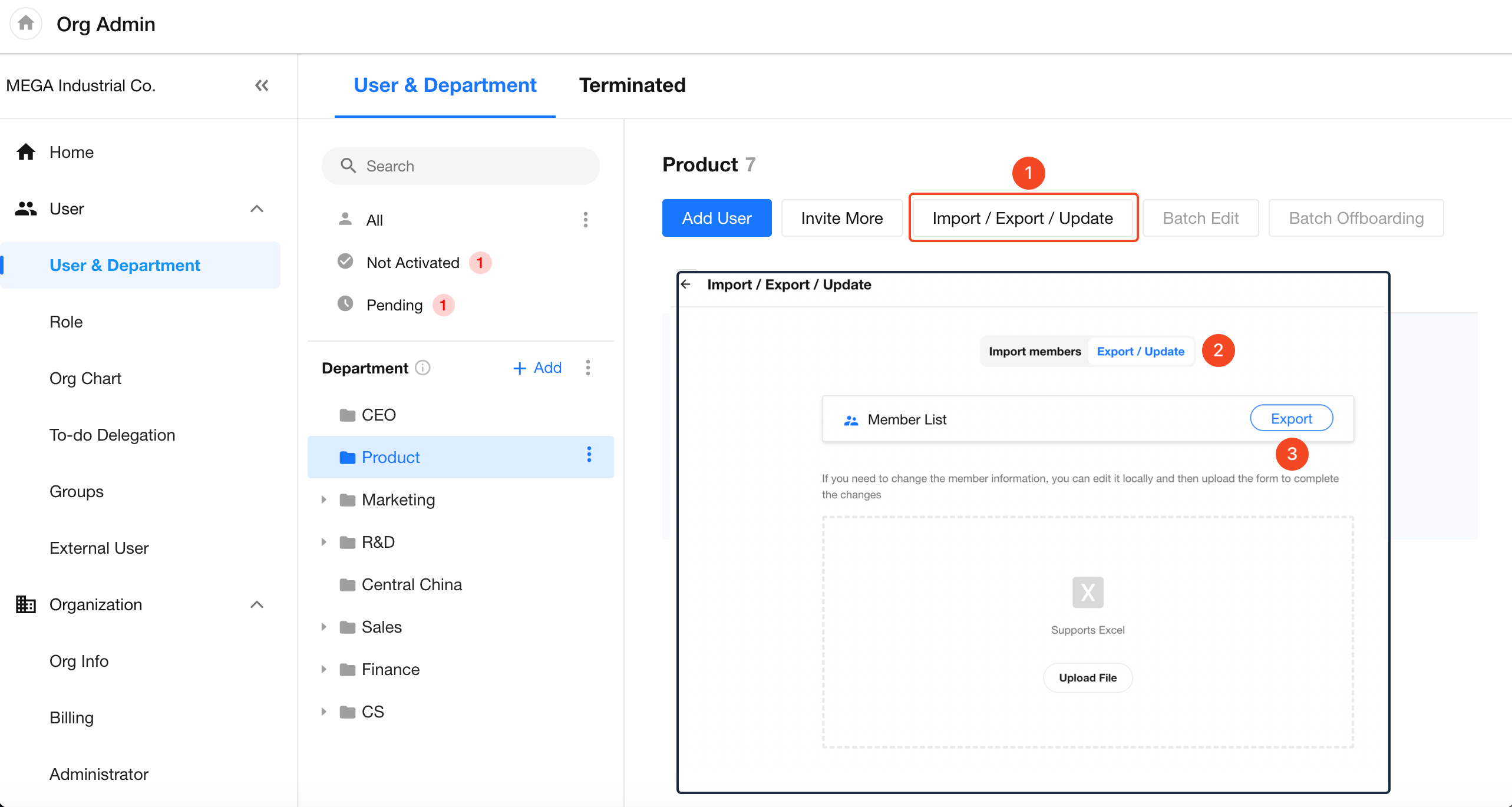
Task: Switch to the Terminated tab
Action: (632, 85)
